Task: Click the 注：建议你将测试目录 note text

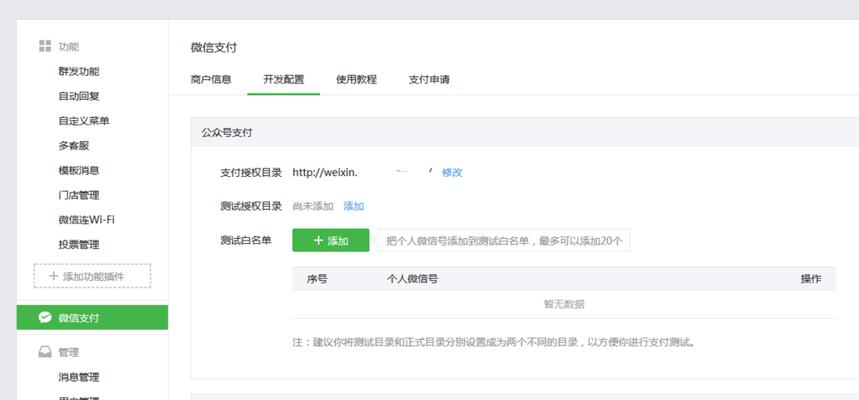Action: tap(494, 343)
